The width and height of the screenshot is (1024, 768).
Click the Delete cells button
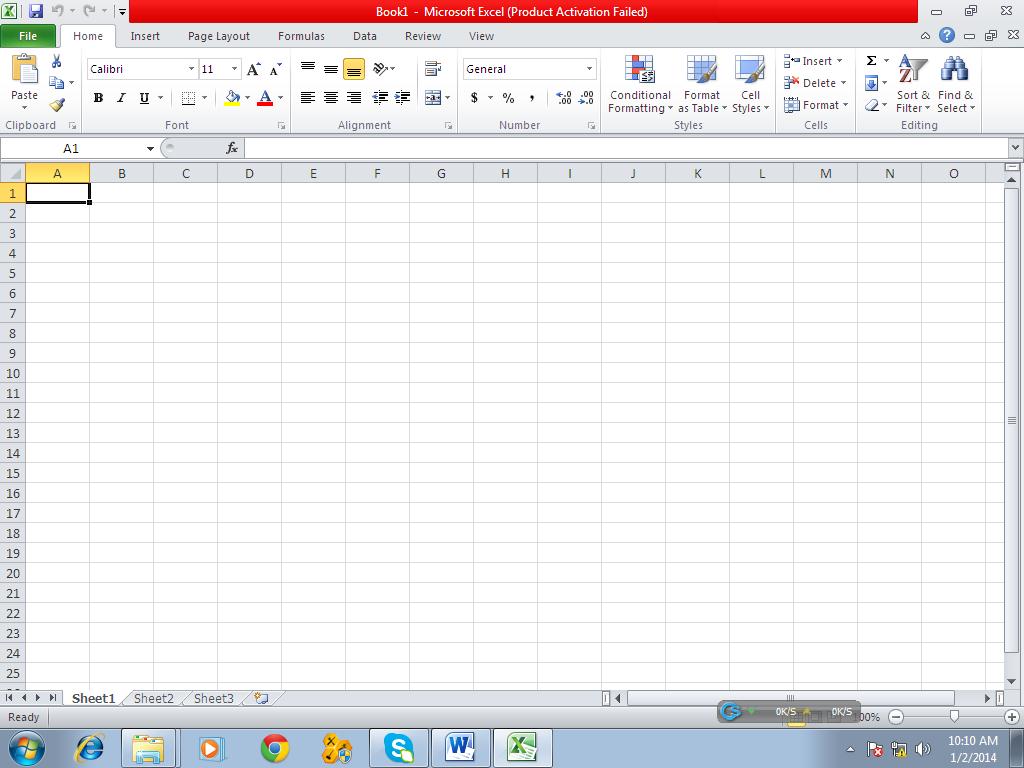(815, 83)
